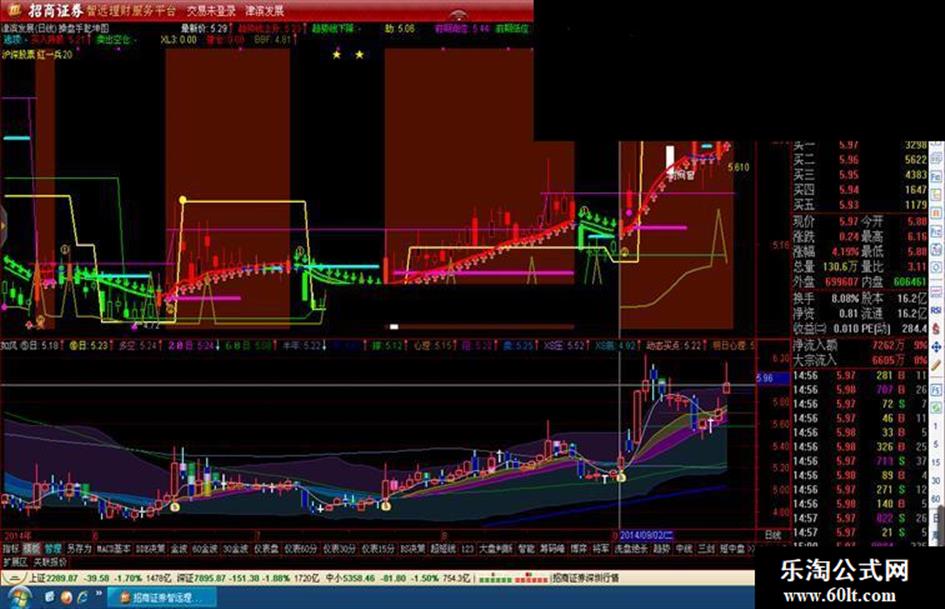
Task: Choose the 30金波 tab
Action: (236, 549)
